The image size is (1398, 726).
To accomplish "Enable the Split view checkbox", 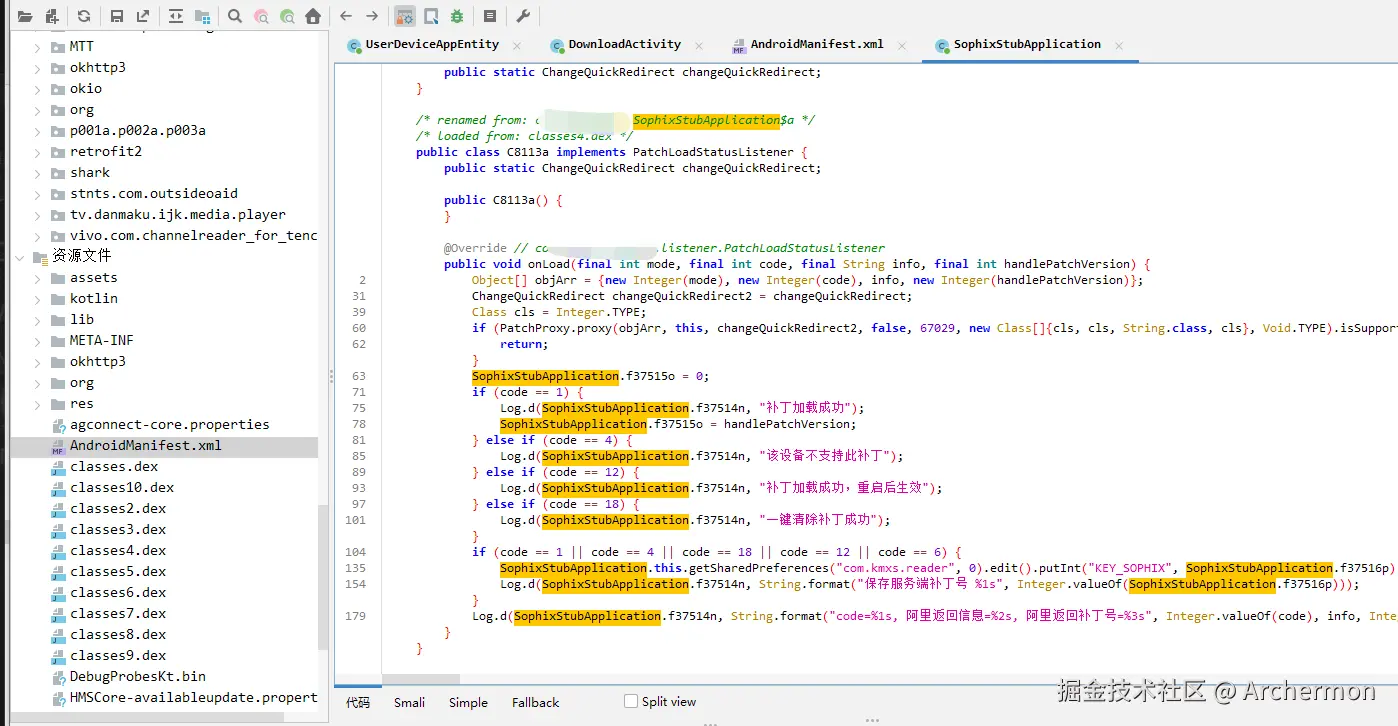I will click(631, 702).
